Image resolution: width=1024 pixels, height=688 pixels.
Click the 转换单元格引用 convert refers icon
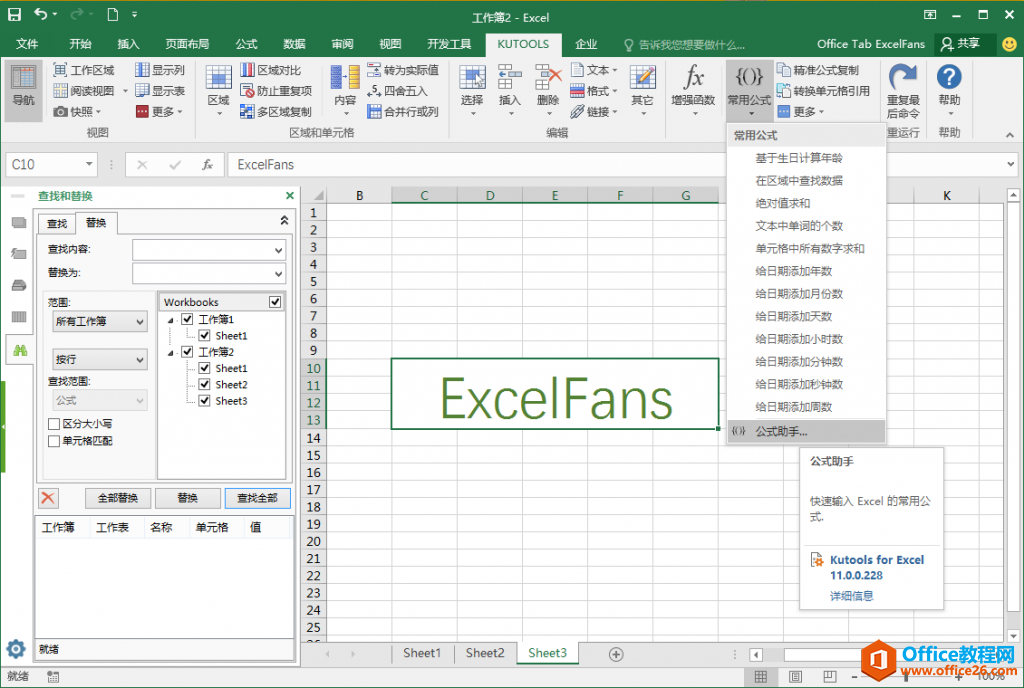[x=784, y=91]
